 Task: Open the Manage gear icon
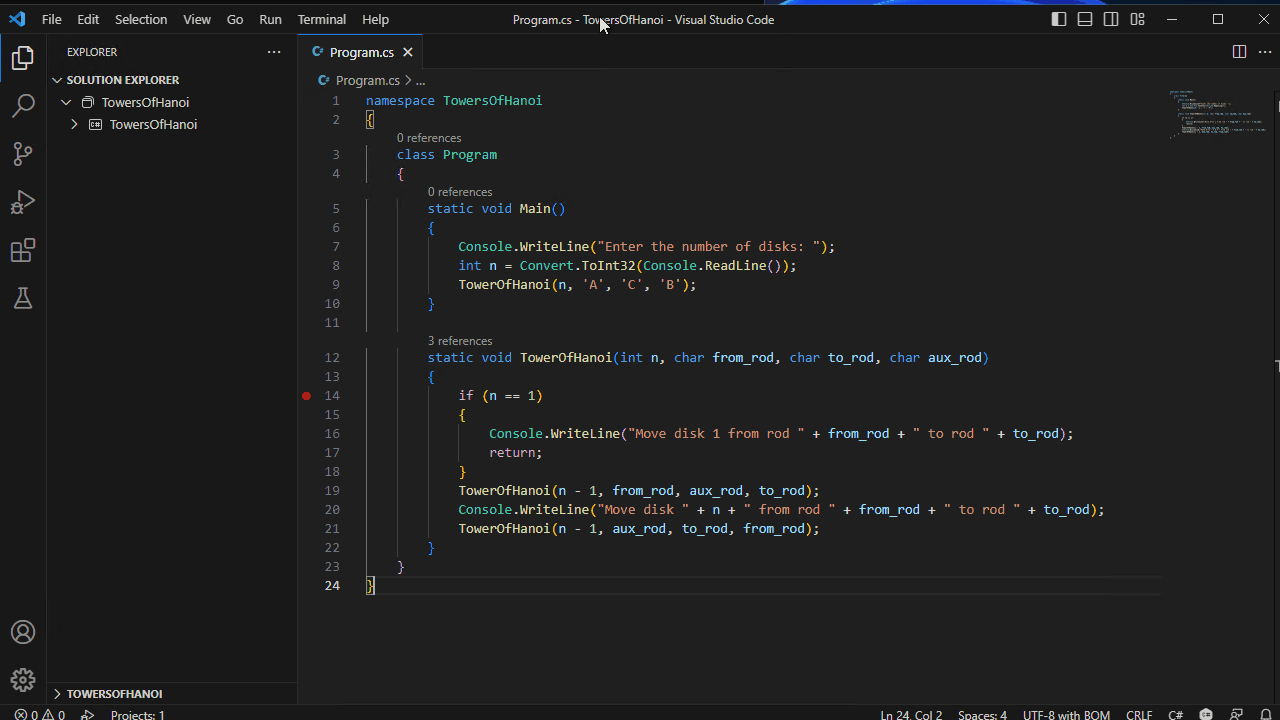pyautogui.click(x=23, y=680)
